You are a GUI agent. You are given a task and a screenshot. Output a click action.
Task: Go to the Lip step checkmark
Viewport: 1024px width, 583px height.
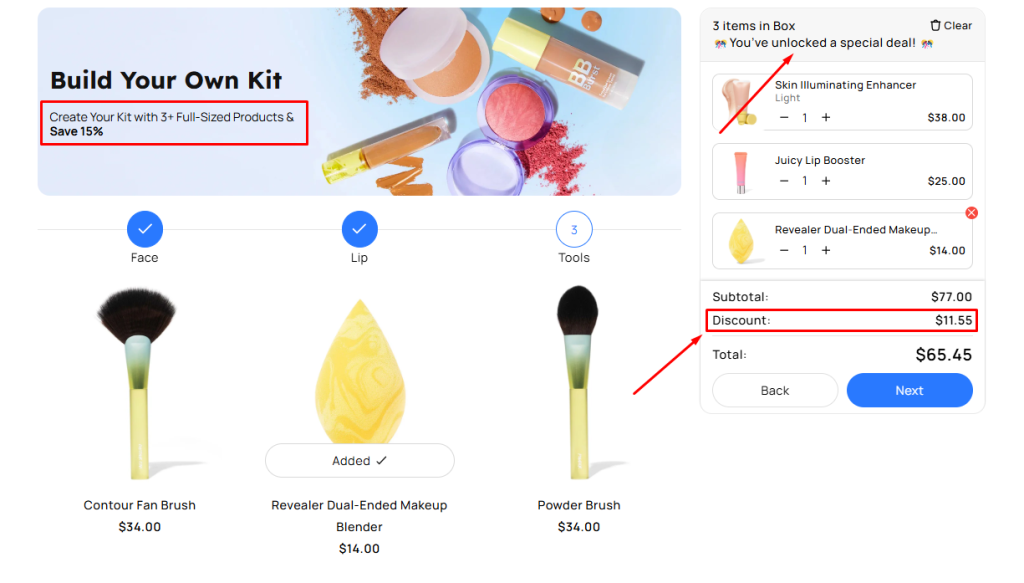click(x=359, y=230)
